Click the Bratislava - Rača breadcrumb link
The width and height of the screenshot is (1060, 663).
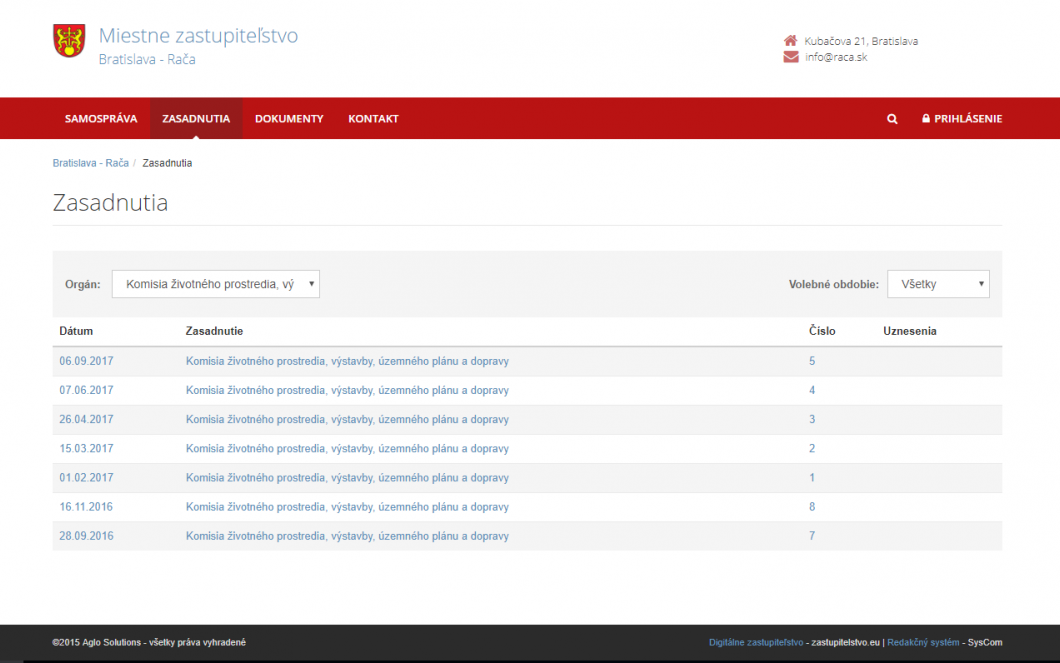(x=90, y=163)
